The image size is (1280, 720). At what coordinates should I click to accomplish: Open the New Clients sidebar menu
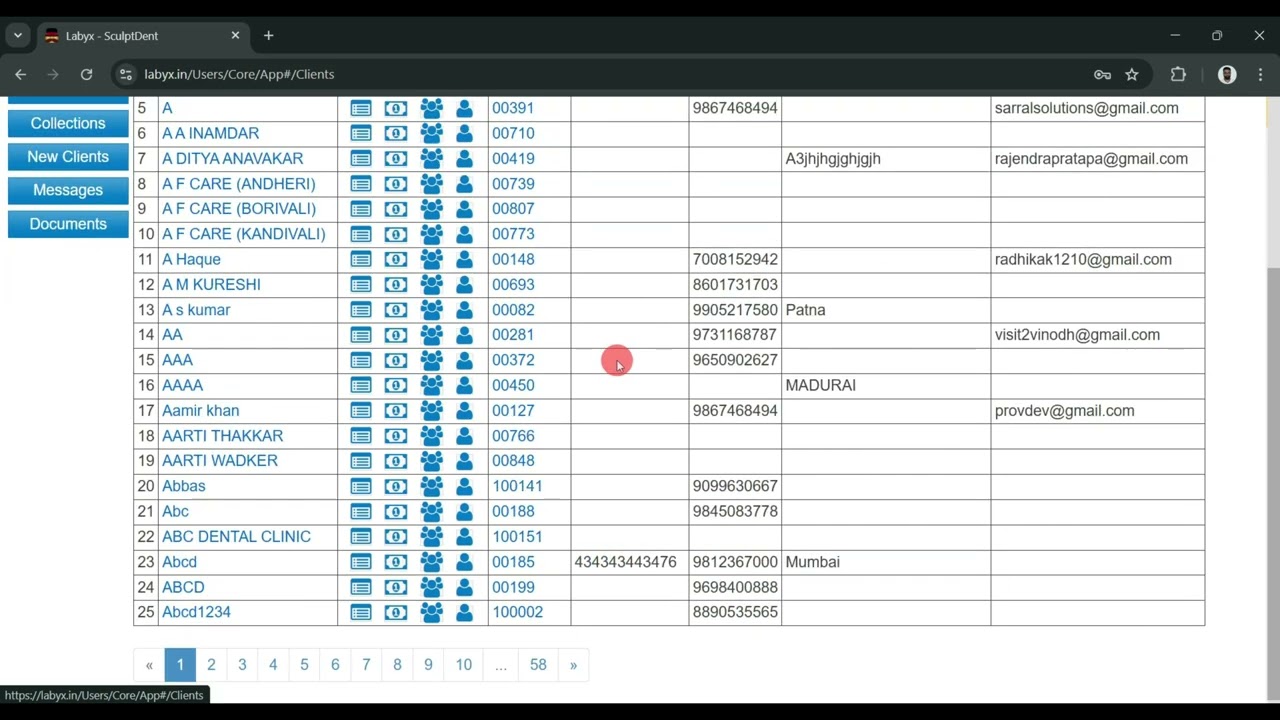tap(68, 157)
